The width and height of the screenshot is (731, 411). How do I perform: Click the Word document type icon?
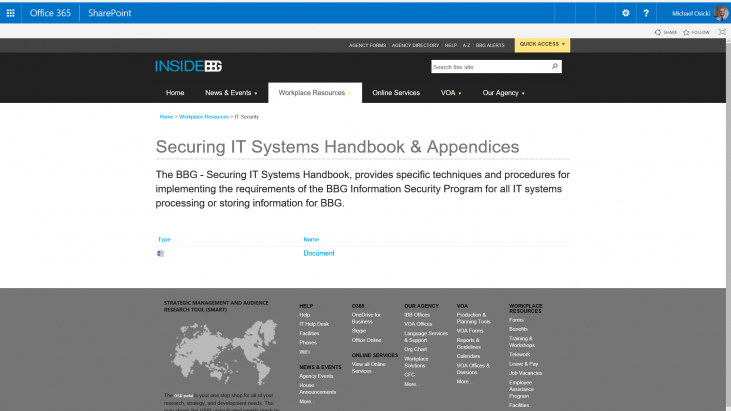(x=160, y=254)
